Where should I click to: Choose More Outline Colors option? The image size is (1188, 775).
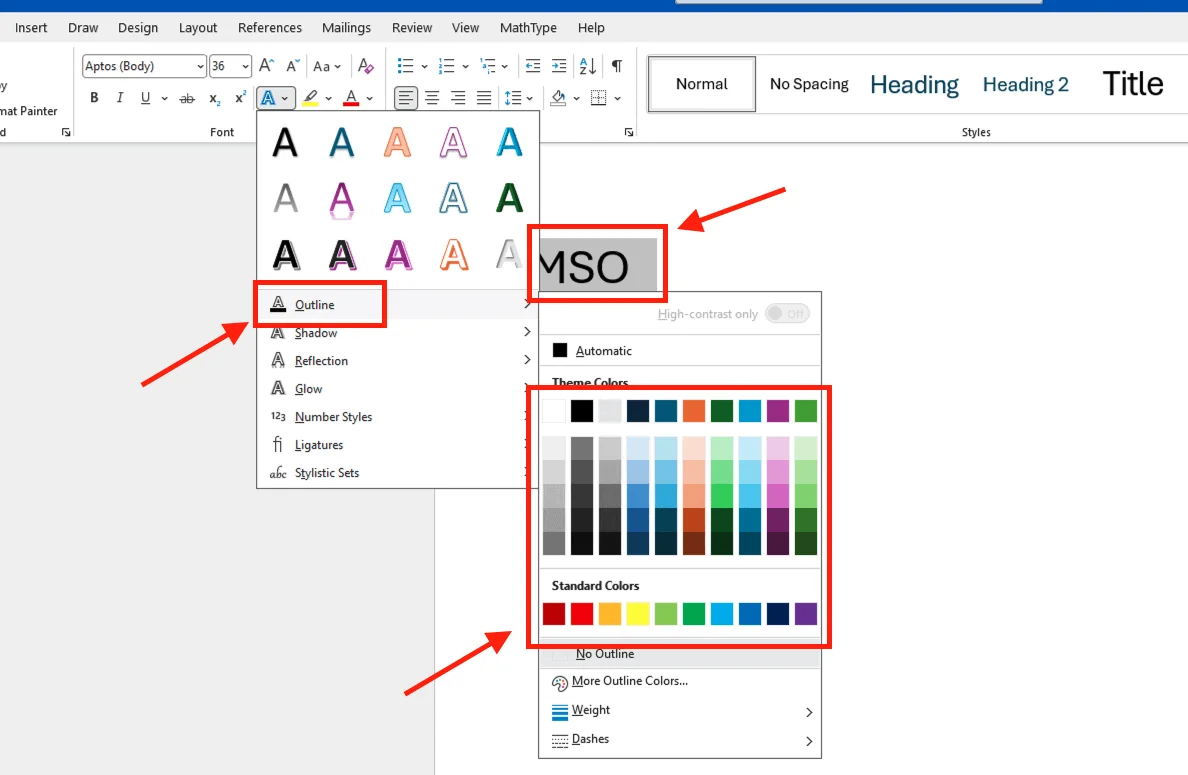pyautogui.click(x=629, y=682)
